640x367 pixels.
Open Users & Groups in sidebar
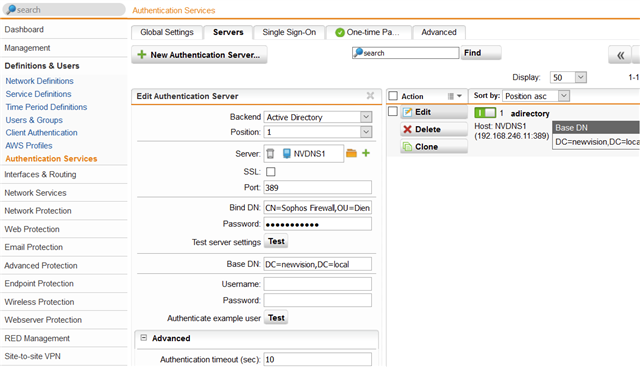[x=34, y=120]
